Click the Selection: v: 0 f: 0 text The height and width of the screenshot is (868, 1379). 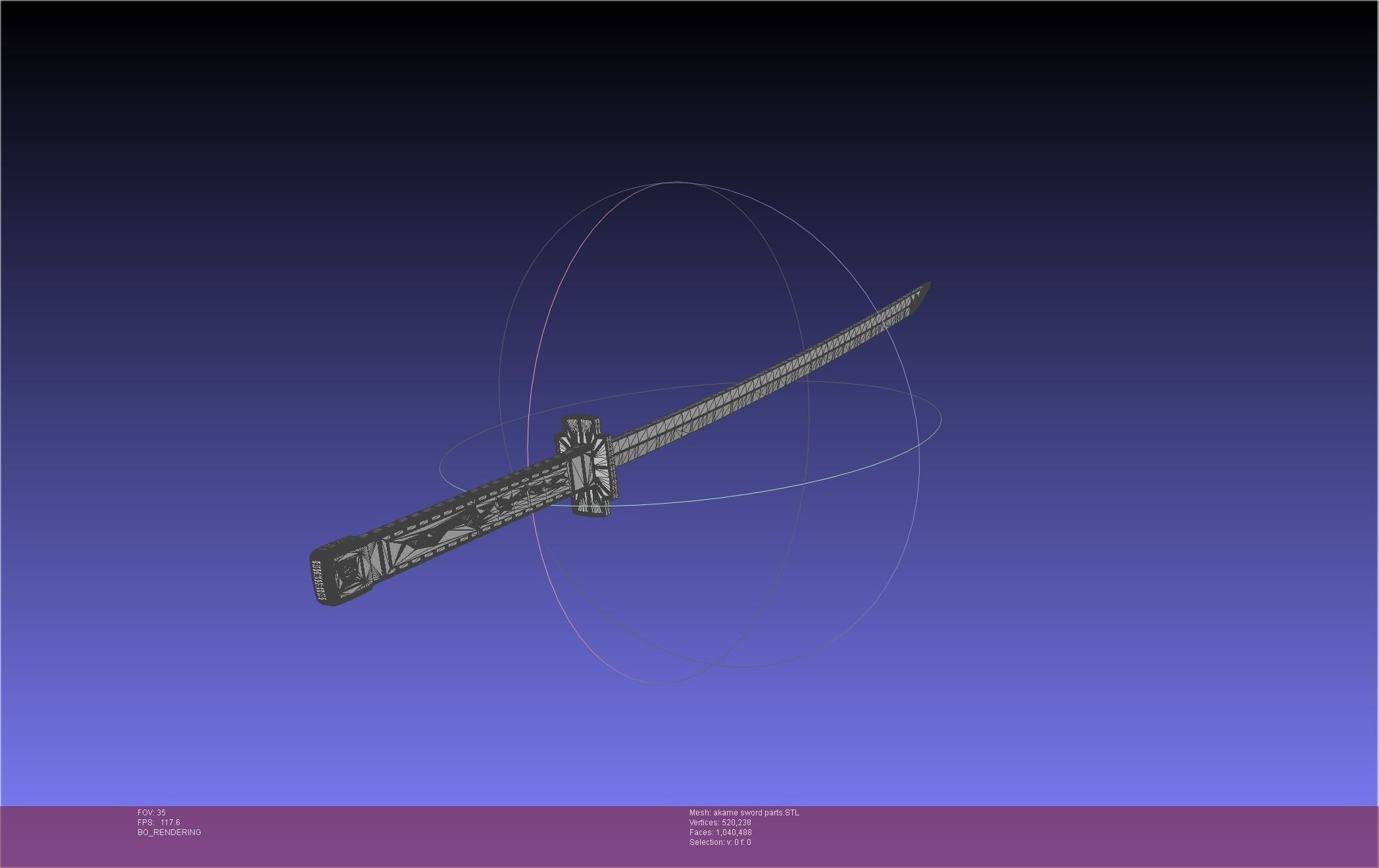(720, 842)
